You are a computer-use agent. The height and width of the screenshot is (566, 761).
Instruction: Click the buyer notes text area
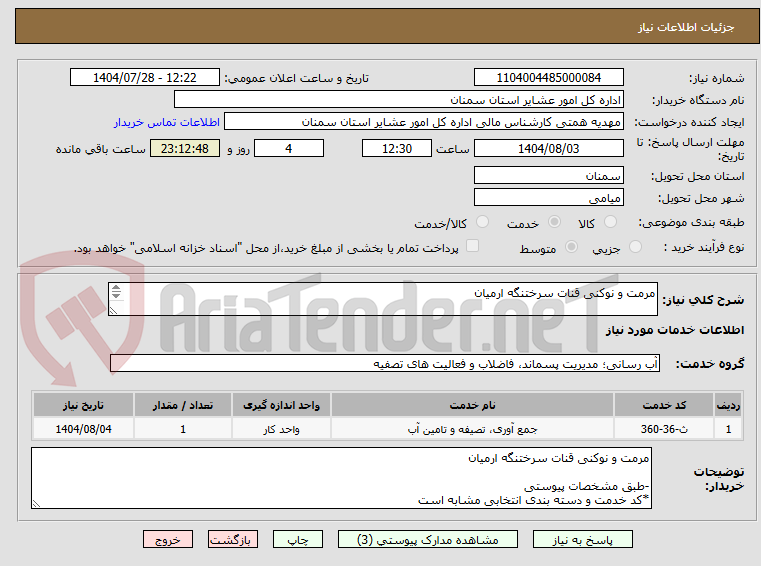pos(341,478)
